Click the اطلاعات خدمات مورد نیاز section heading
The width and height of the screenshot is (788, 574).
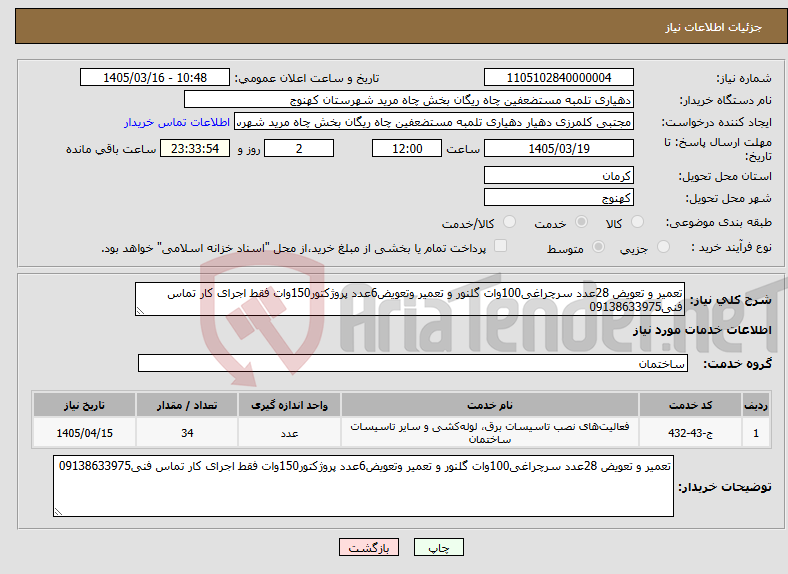702,330
